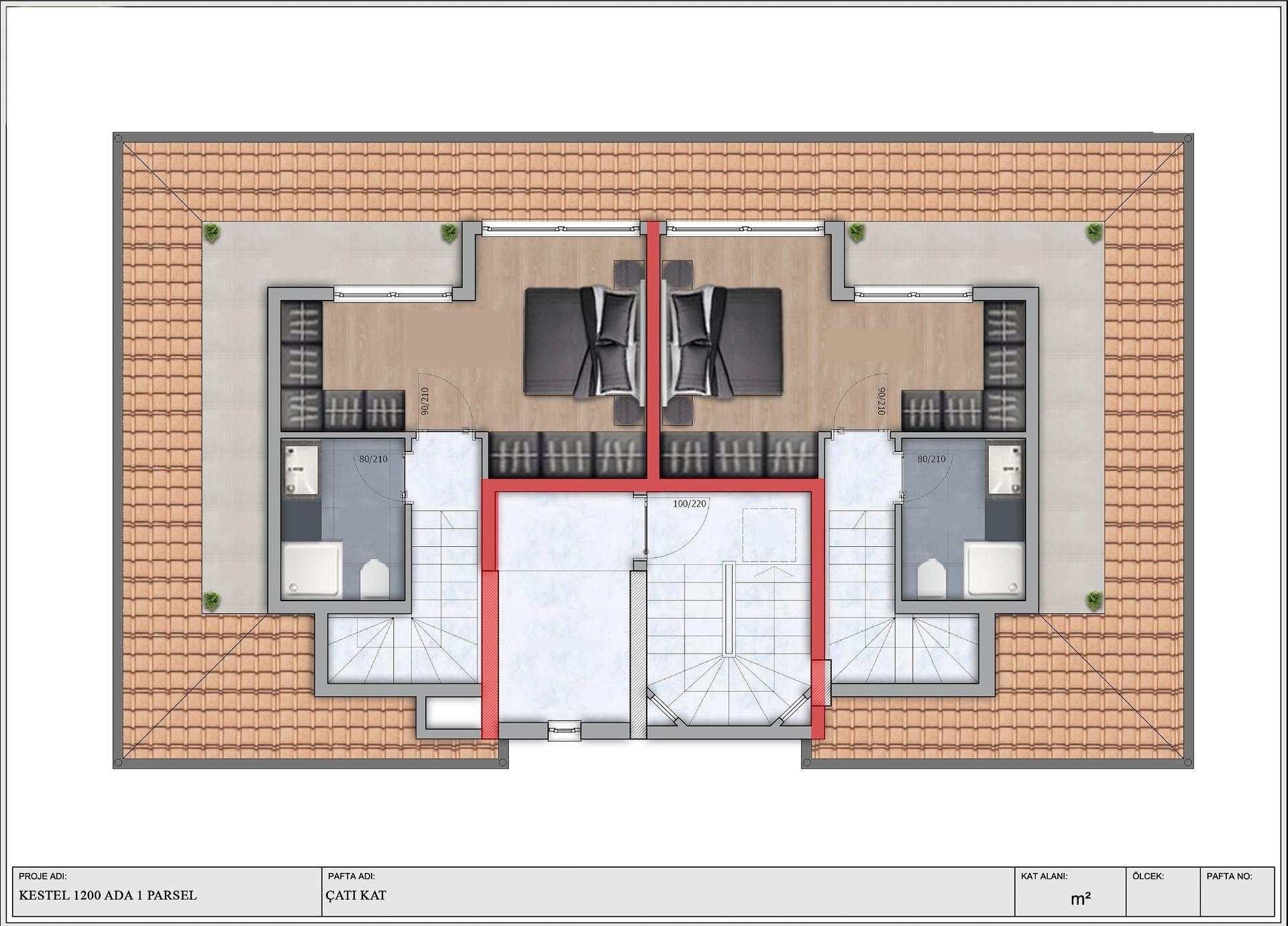Click the left bathroom 80/210 door label
1288x926 pixels.
[373, 460]
